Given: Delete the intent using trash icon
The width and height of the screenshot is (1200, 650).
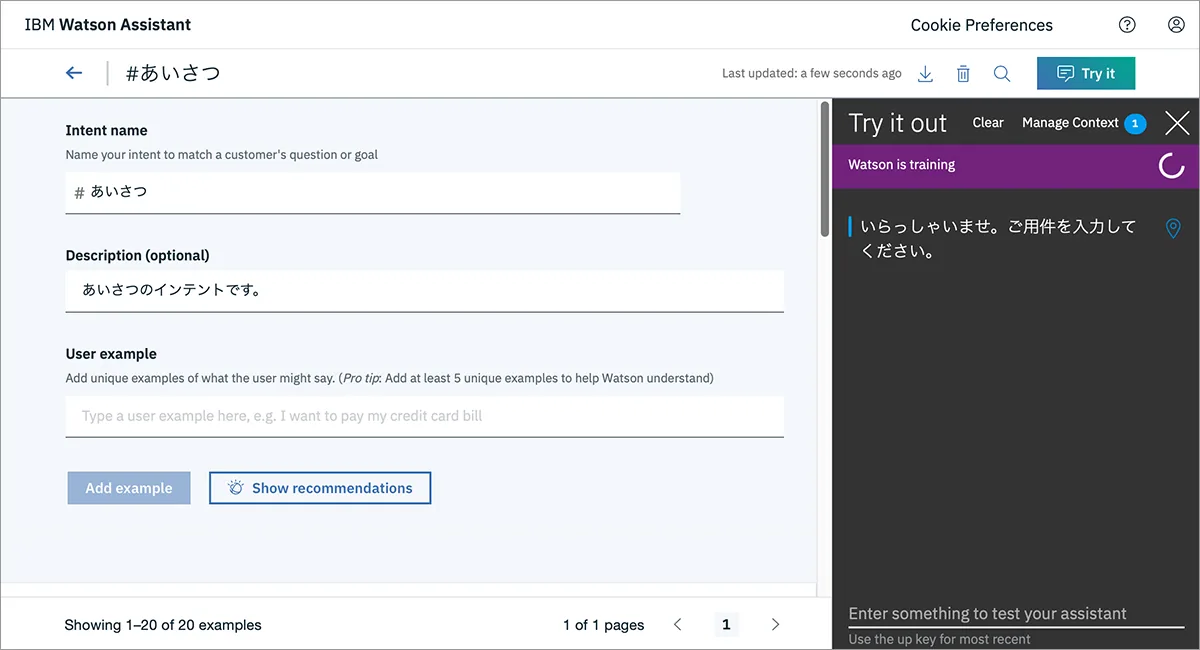Looking at the screenshot, I should (x=963, y=73).
